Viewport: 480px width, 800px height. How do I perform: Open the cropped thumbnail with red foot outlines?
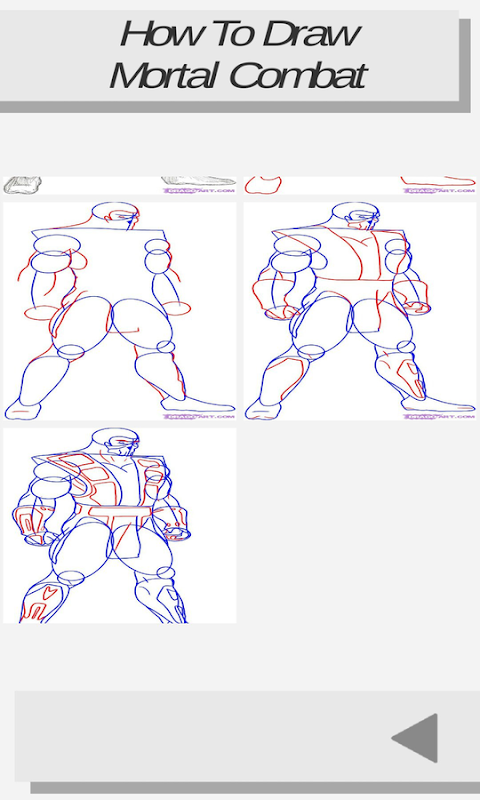(x=360, y=185)
